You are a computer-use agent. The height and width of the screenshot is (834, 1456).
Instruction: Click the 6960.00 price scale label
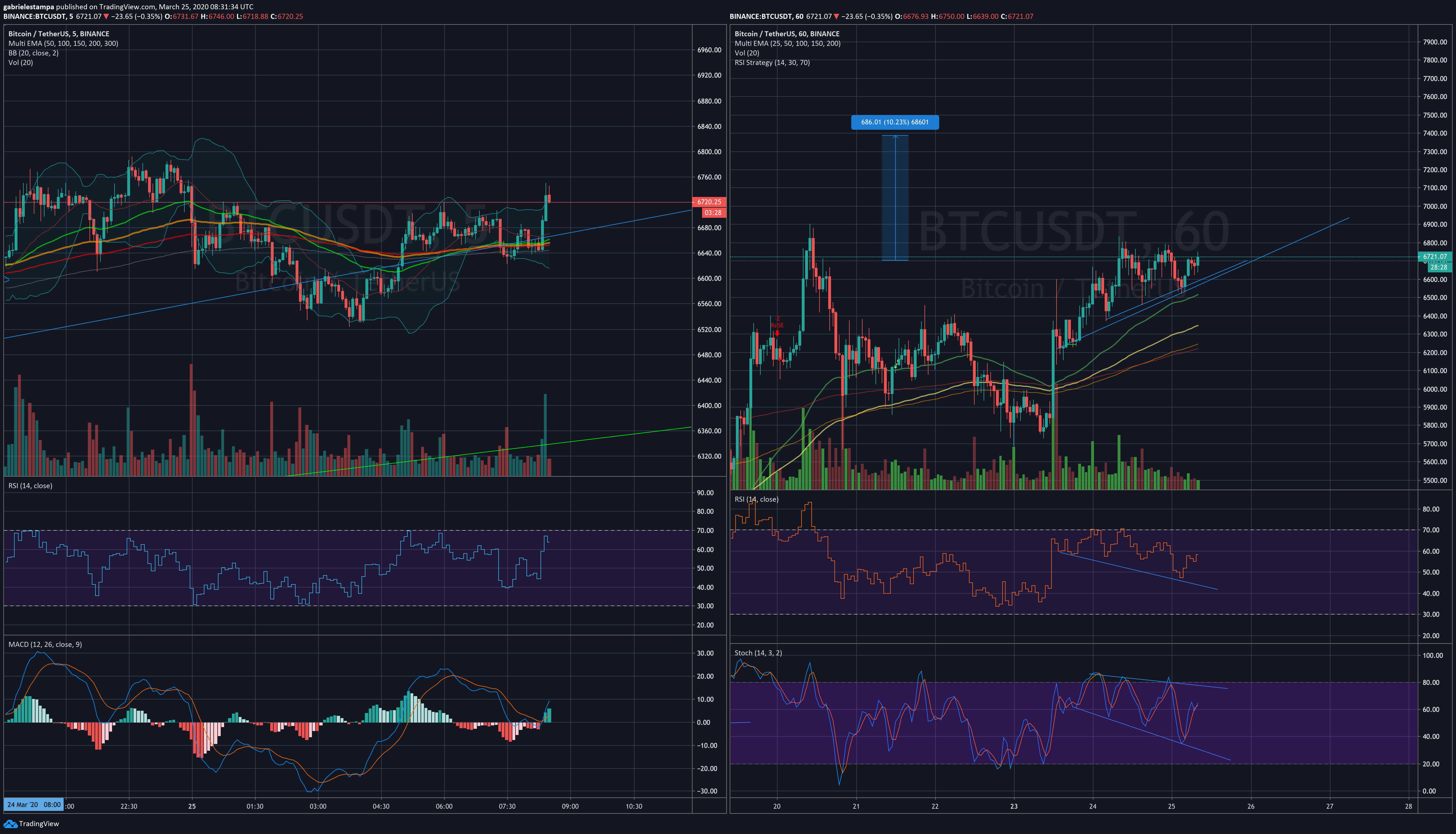coord(709,50)
